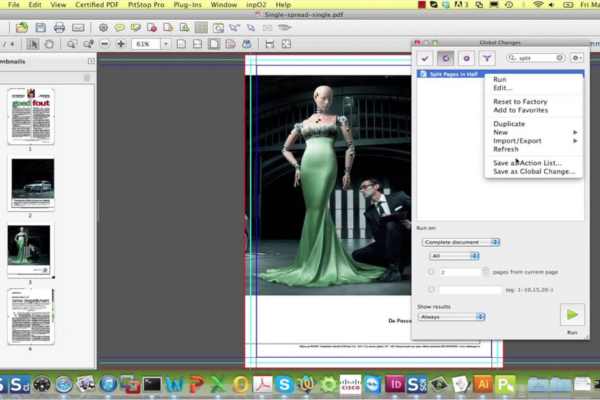Select the pages from current page radio

click(431, 271)
